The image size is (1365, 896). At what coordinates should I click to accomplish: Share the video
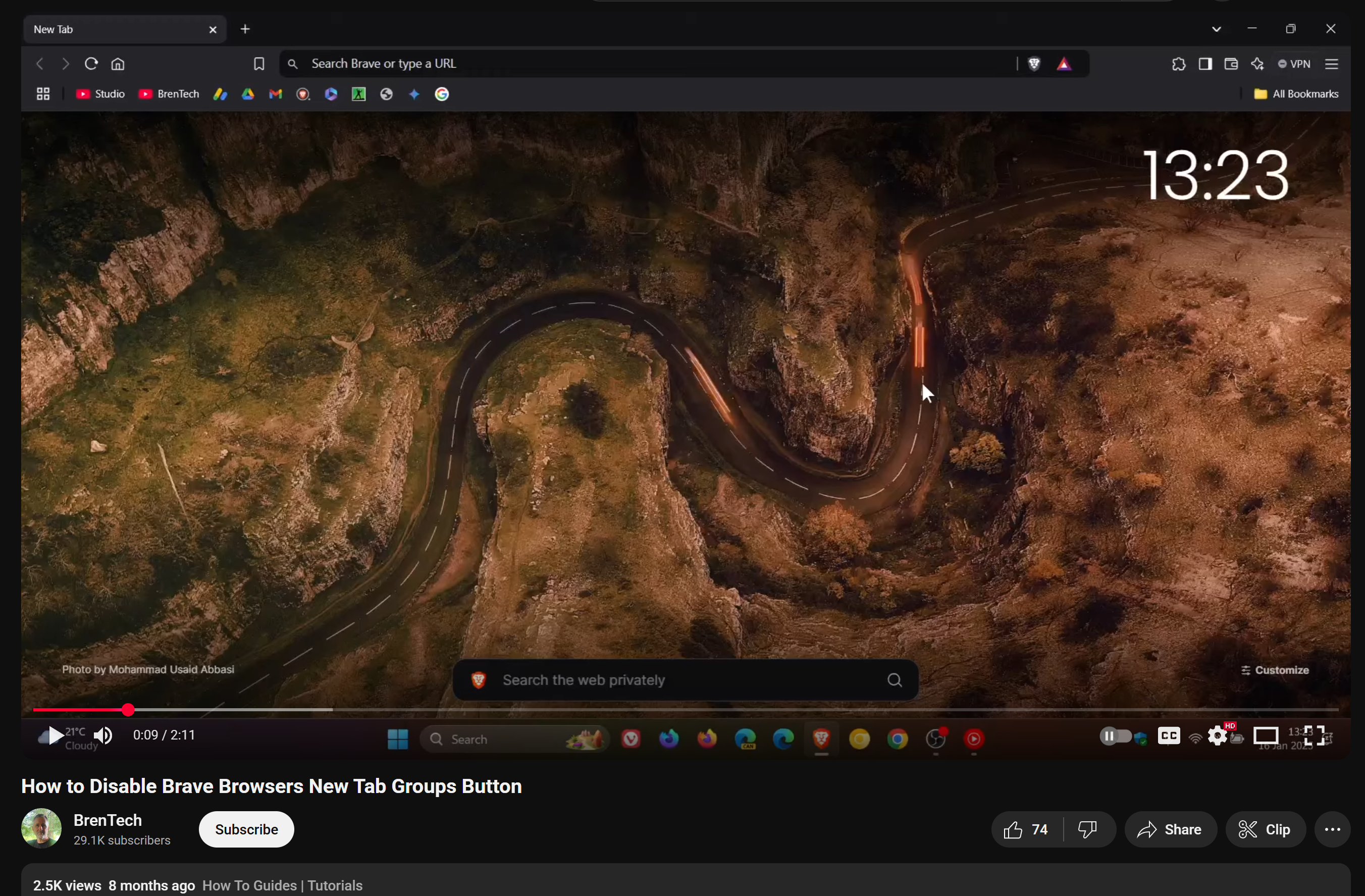[x=1170, y=829]
